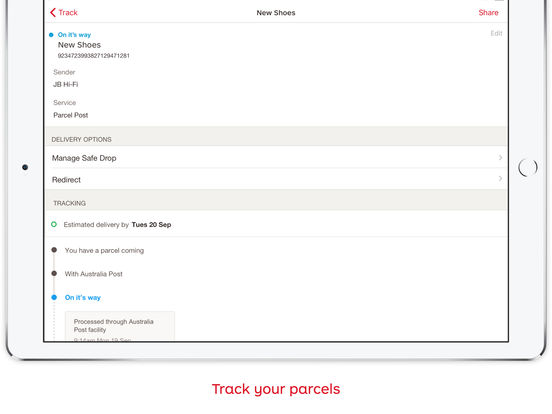Screen dimensions: 552x414
Task: Open the On it's way tracking step
Action: pyautogui.click(x=83, y=297)
